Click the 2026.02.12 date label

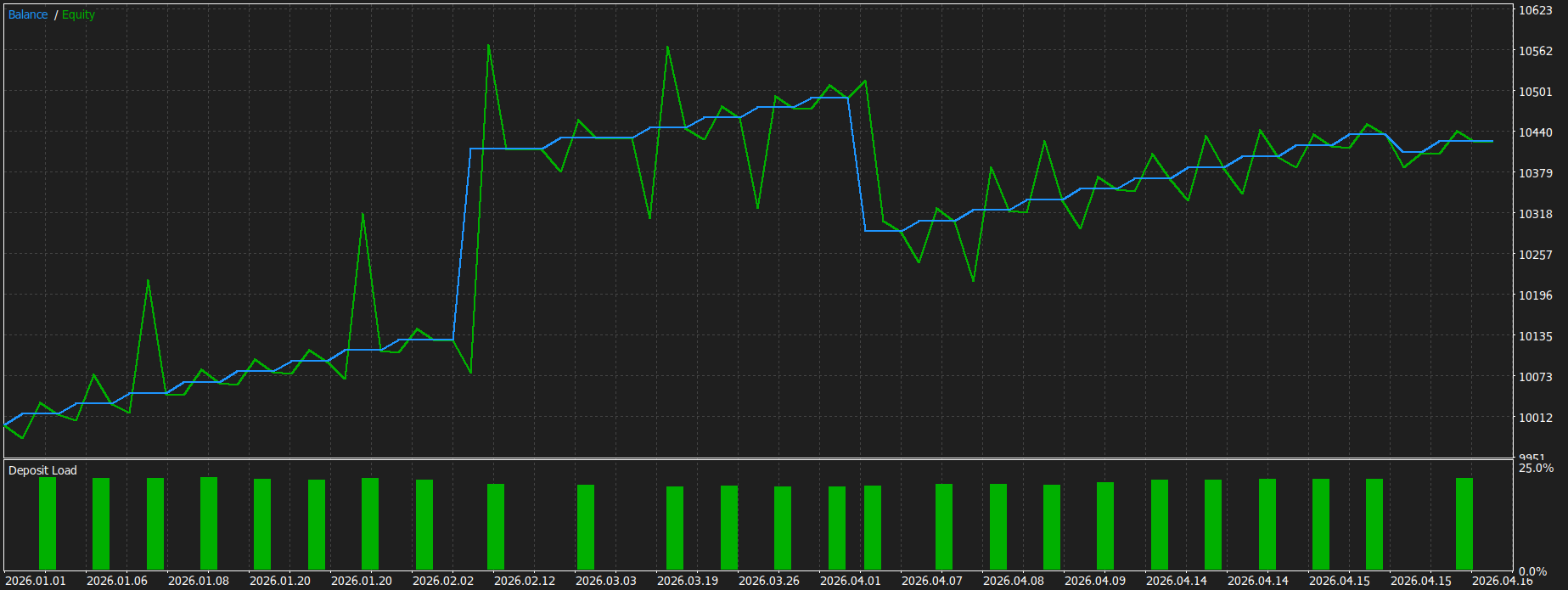pos(525,581)
